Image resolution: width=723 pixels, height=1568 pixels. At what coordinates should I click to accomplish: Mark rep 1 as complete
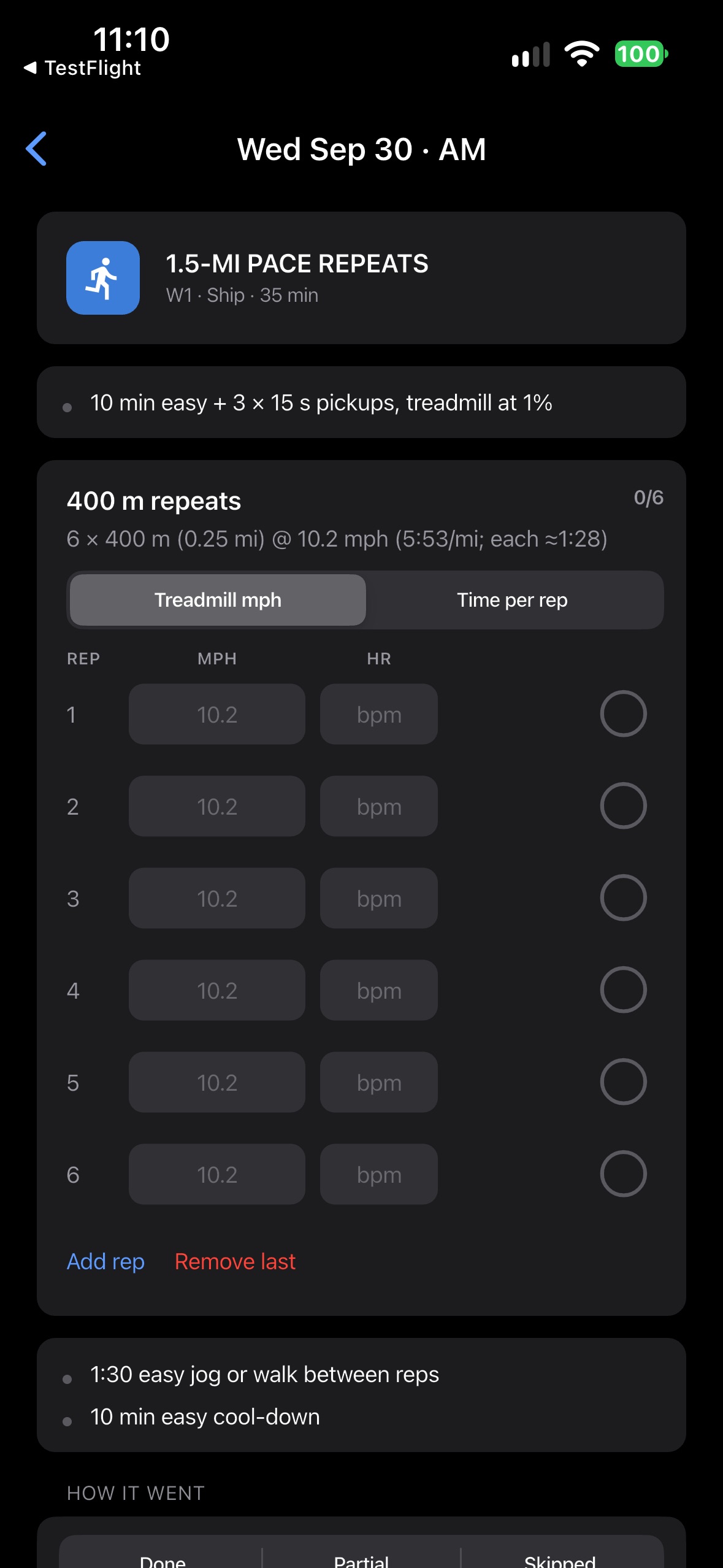623,713
